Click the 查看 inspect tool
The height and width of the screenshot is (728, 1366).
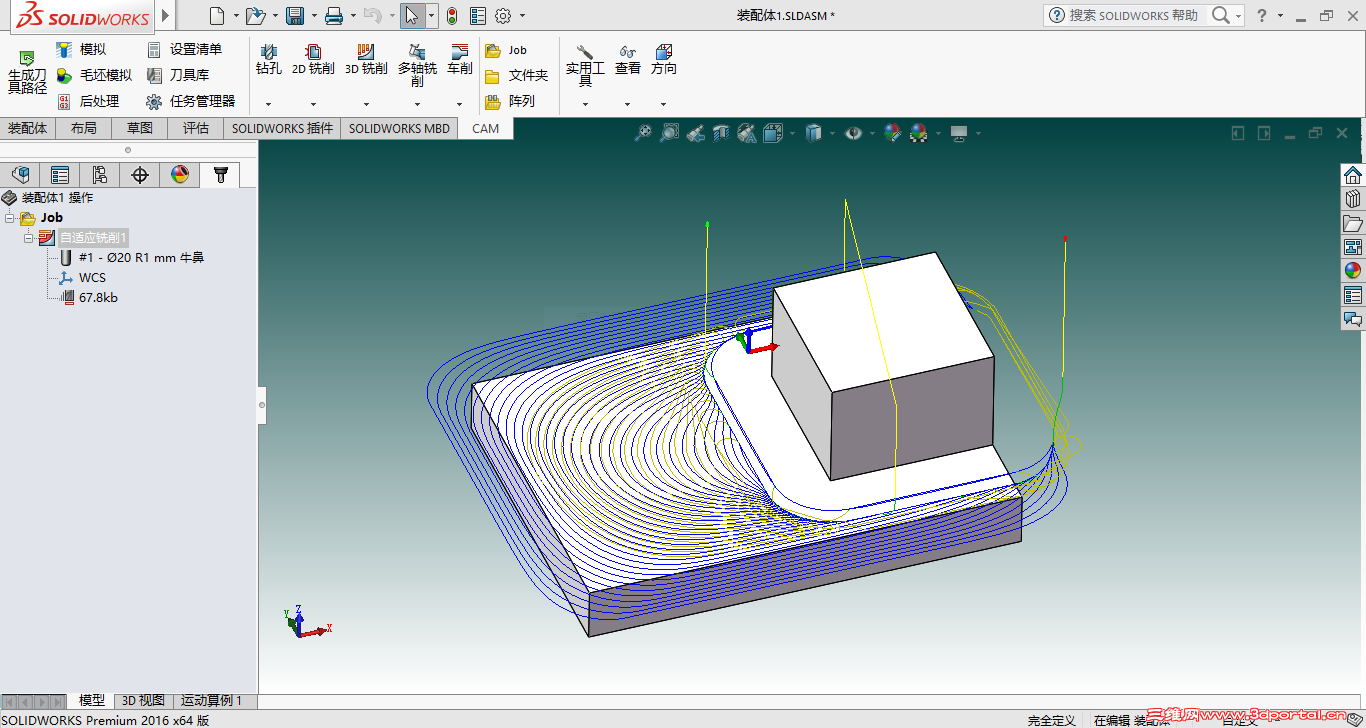click(628, 60)
